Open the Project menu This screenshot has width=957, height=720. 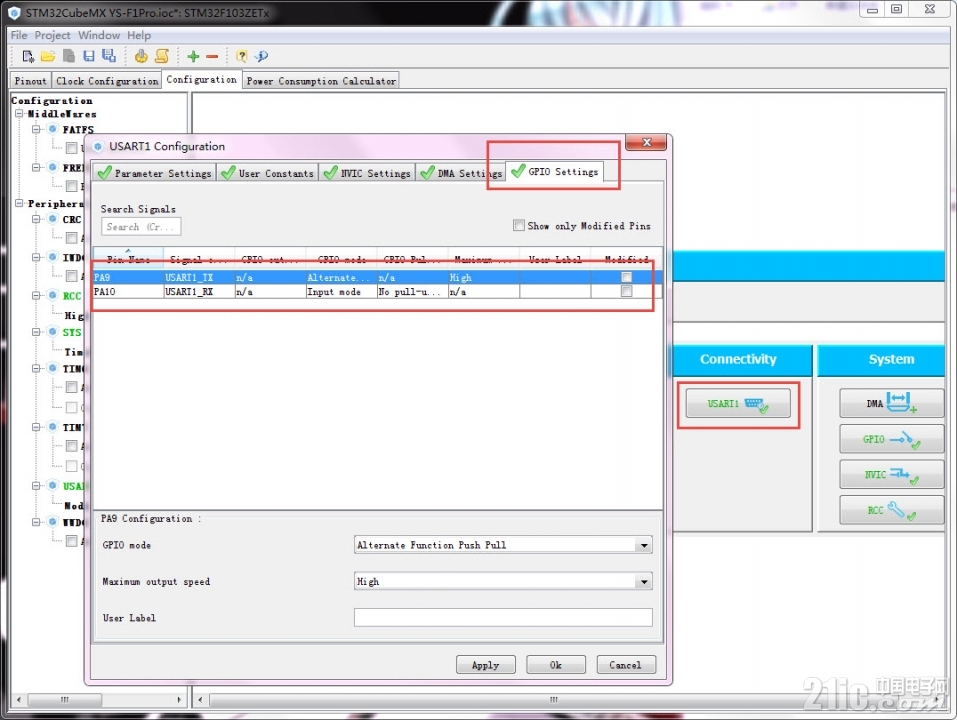[52, 35]
